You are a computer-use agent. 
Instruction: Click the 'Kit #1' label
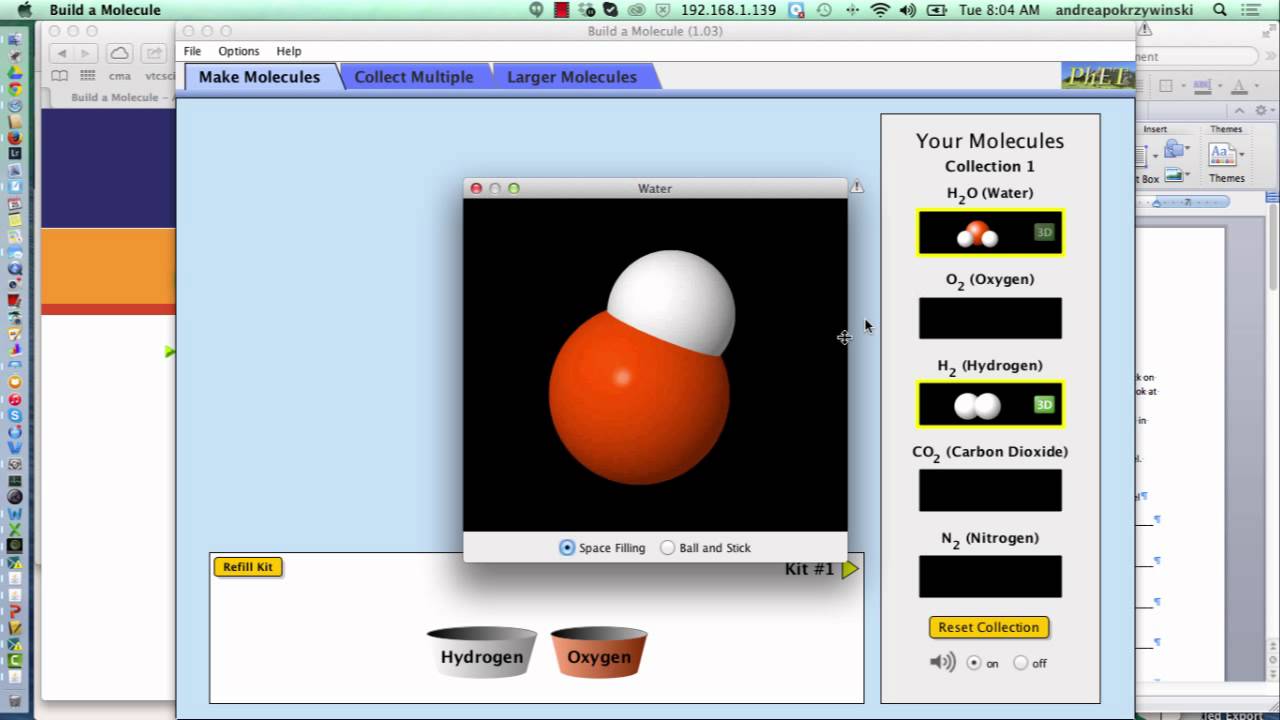pyautogui.click(x=809, y=569)
